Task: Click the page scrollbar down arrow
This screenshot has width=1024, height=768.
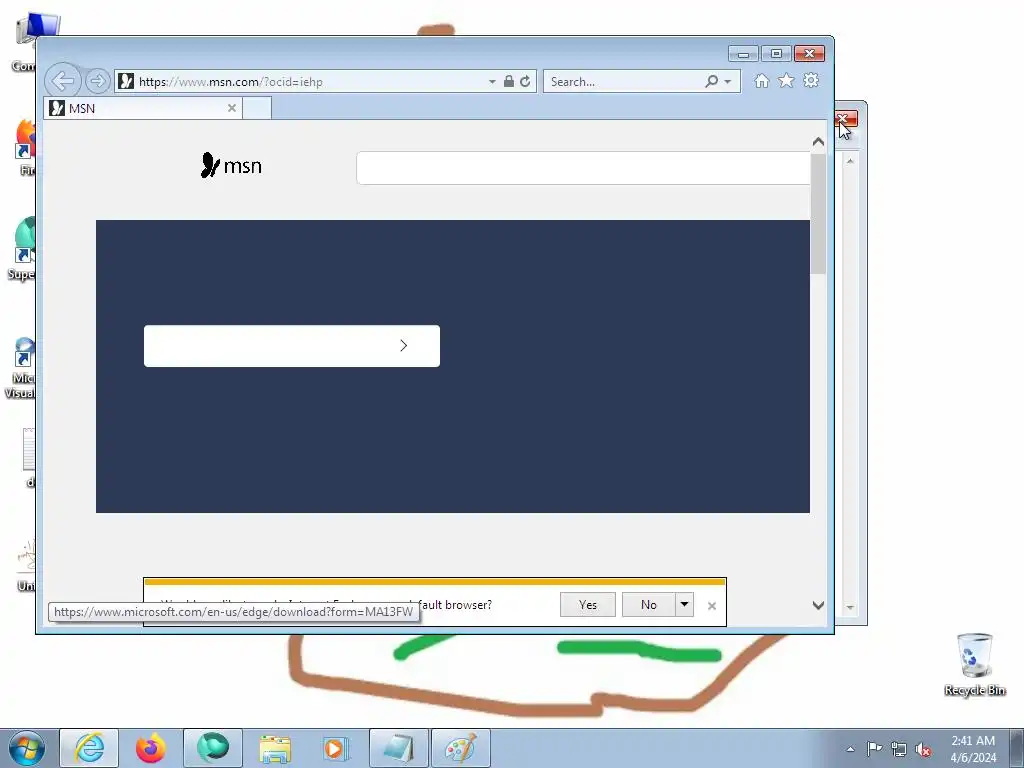Action: tap(818, 605)
